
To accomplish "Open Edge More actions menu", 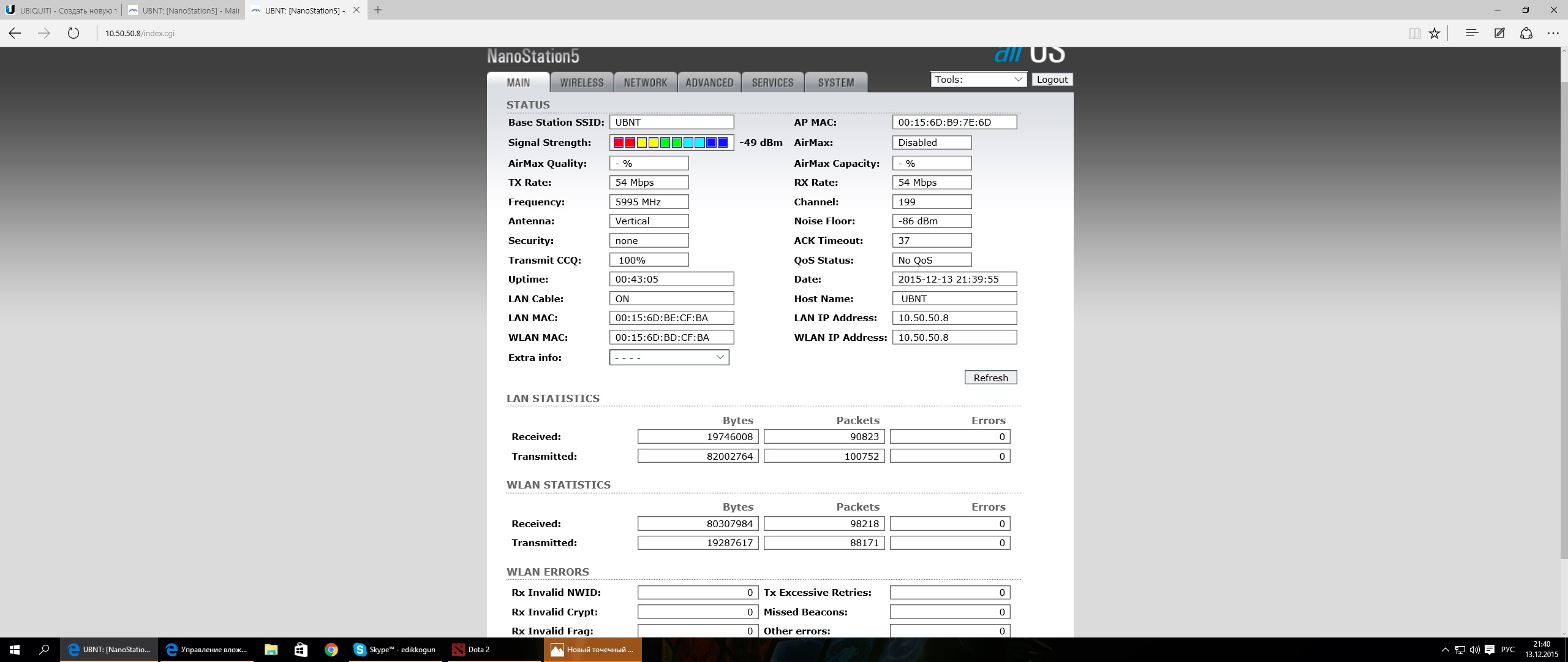I will click(x=1553, y=33).
